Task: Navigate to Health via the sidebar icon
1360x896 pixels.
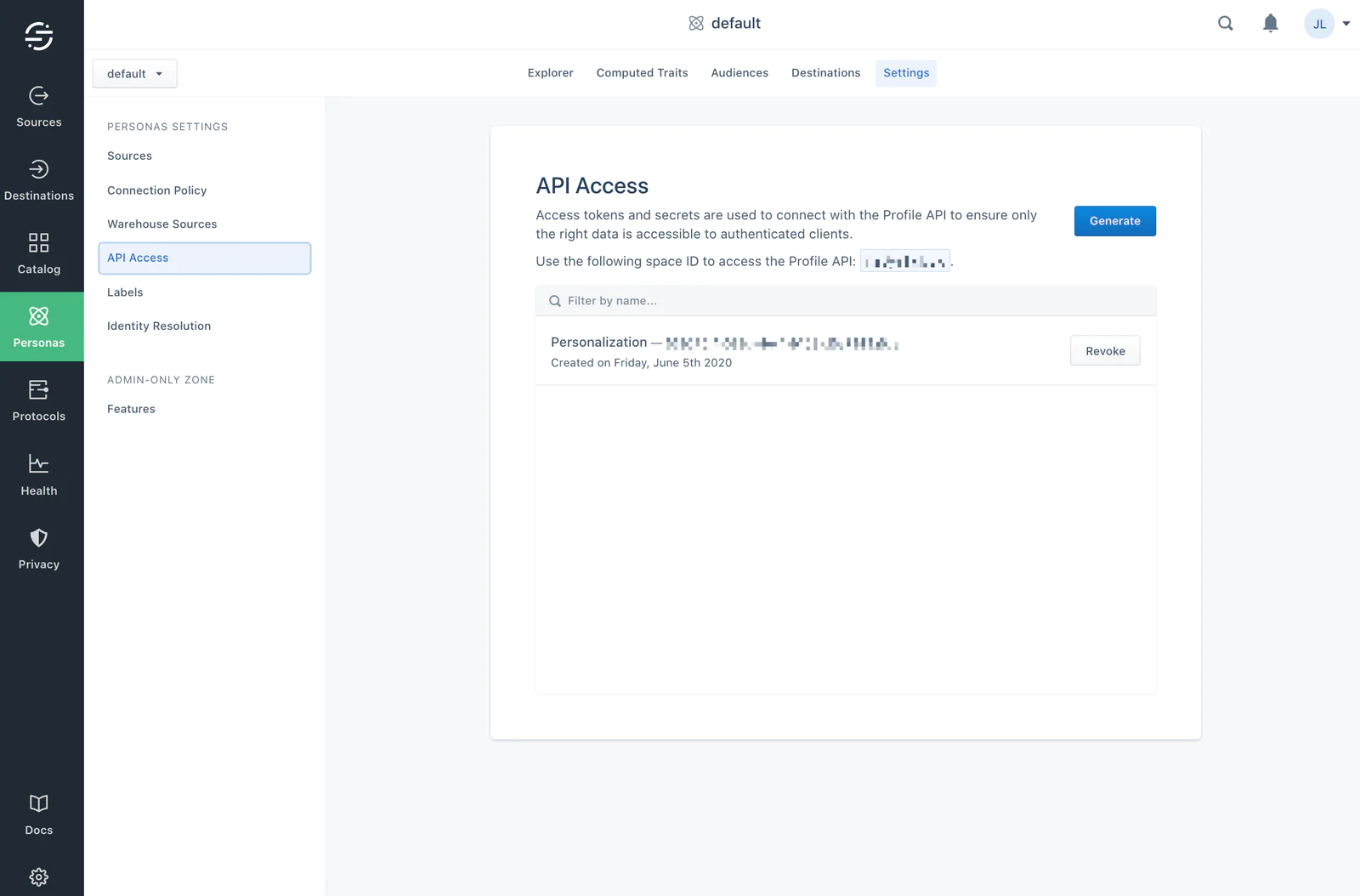Action: pyautogui.click(x=38, y=474)
